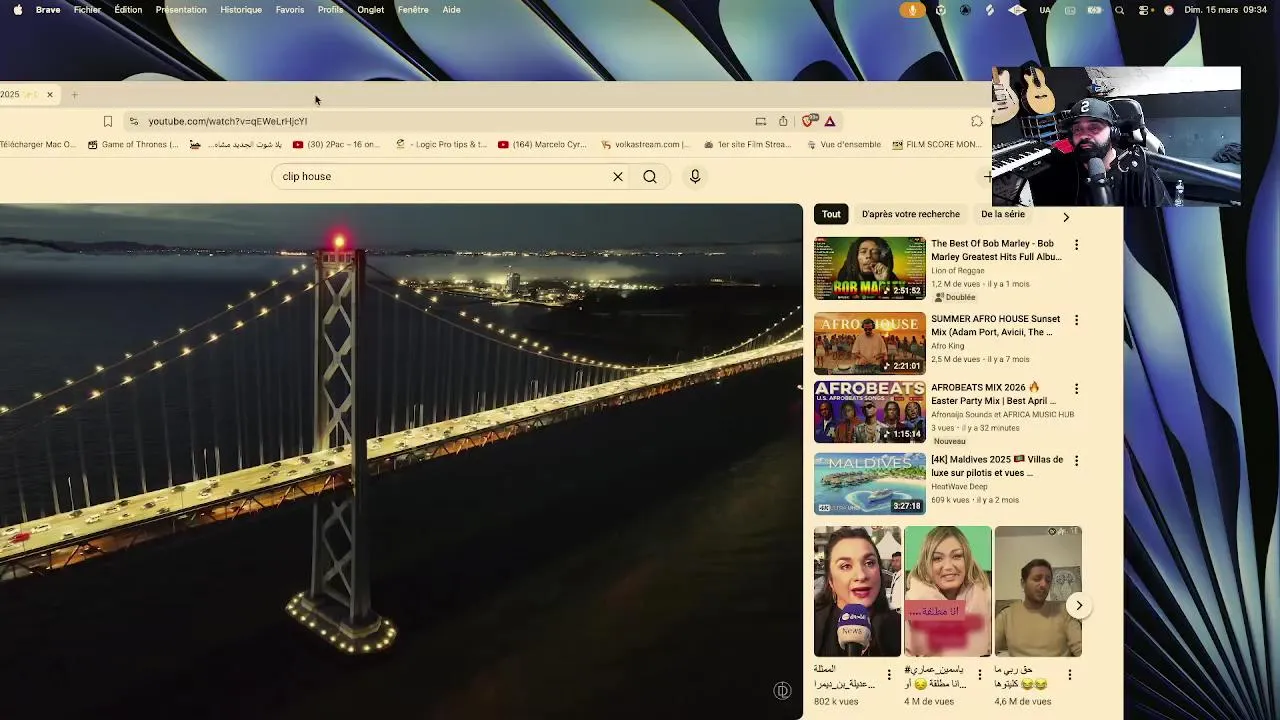Open Control Center in the menu bar

[1144, 10]
